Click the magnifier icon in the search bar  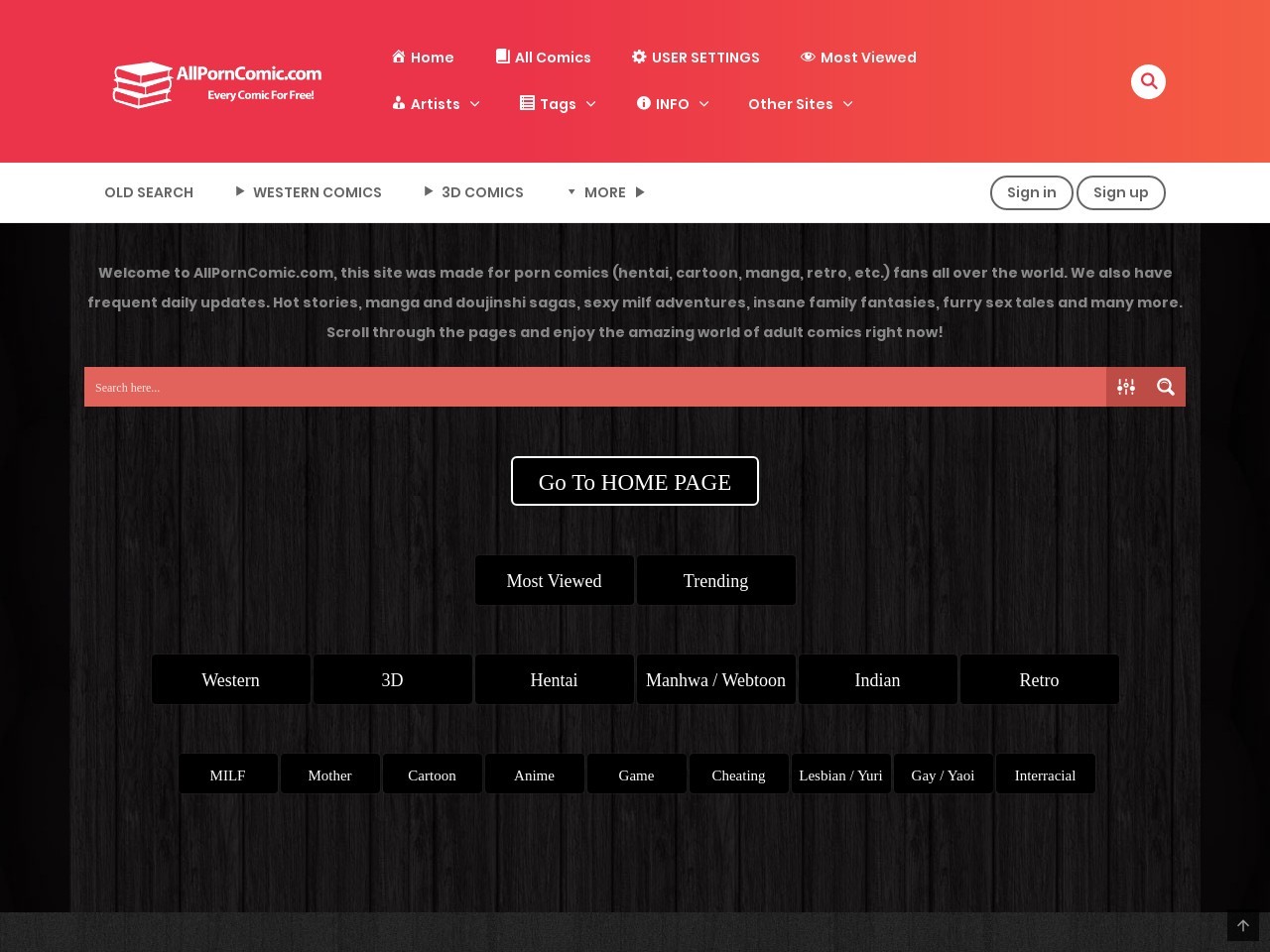click(x=1166, y=387)
